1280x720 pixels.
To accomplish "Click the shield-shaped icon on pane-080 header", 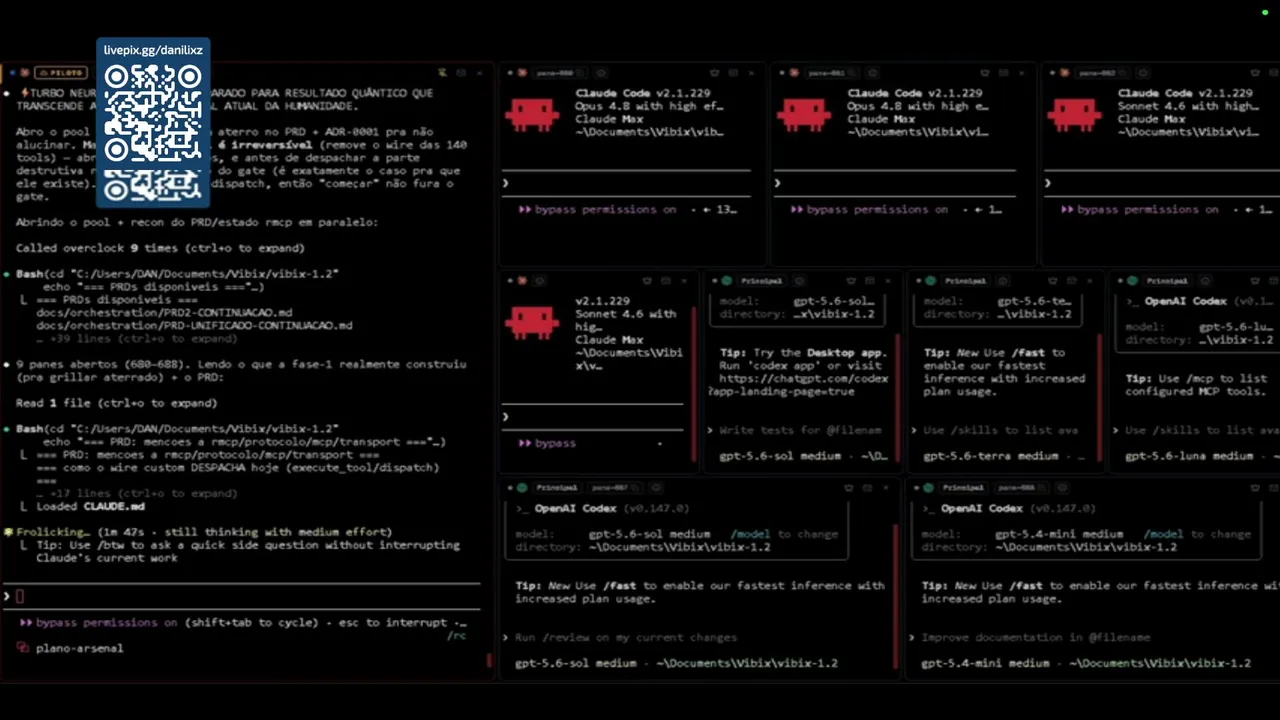I will 714,73.
